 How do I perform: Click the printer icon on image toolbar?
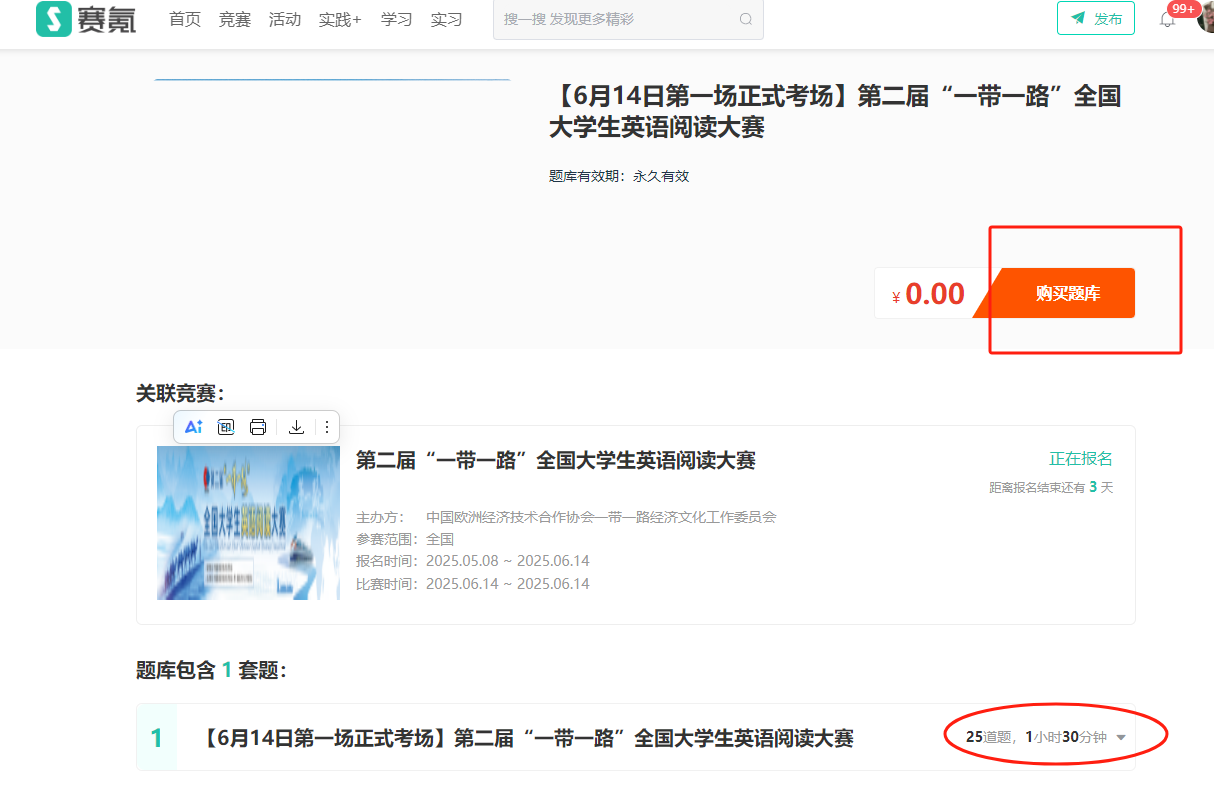click(258, 427)
